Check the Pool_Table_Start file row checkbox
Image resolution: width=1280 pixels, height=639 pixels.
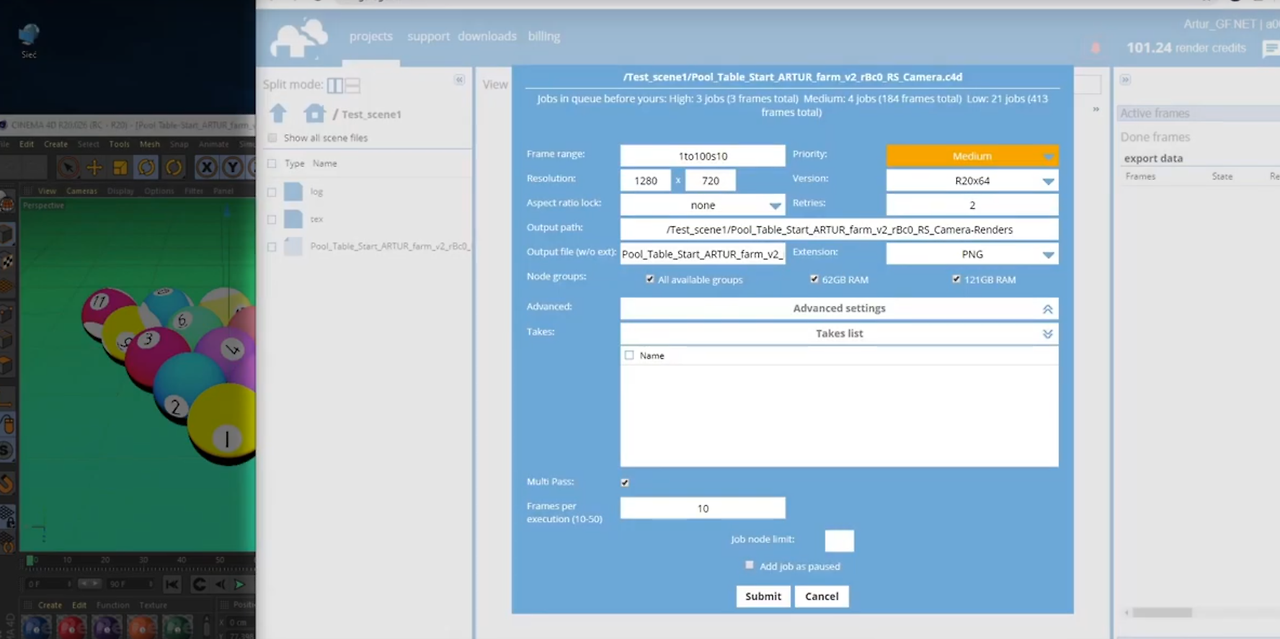pyautogui.click(x=272, y=246)
